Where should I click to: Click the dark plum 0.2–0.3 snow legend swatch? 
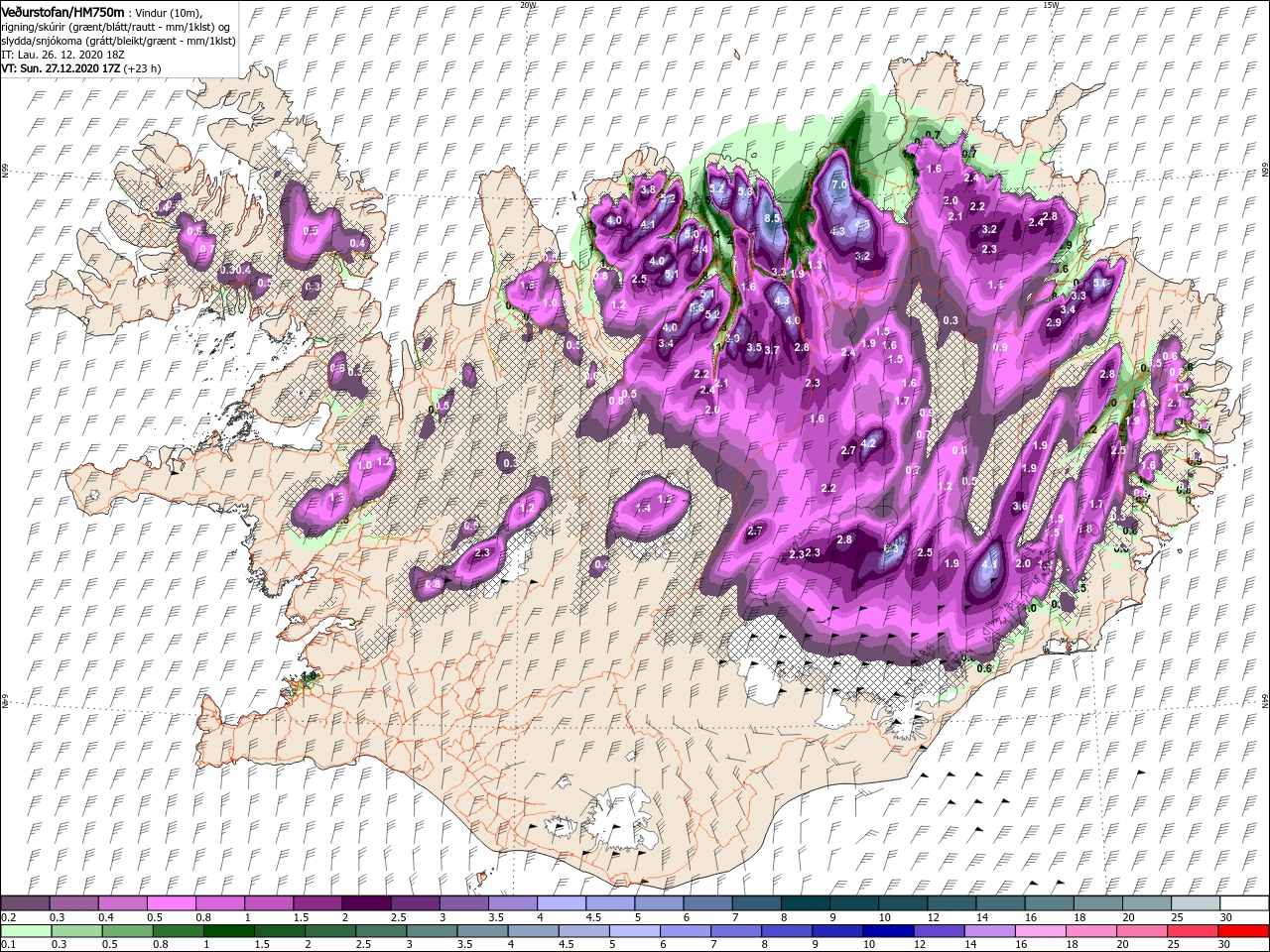click(x=25, y=903)
